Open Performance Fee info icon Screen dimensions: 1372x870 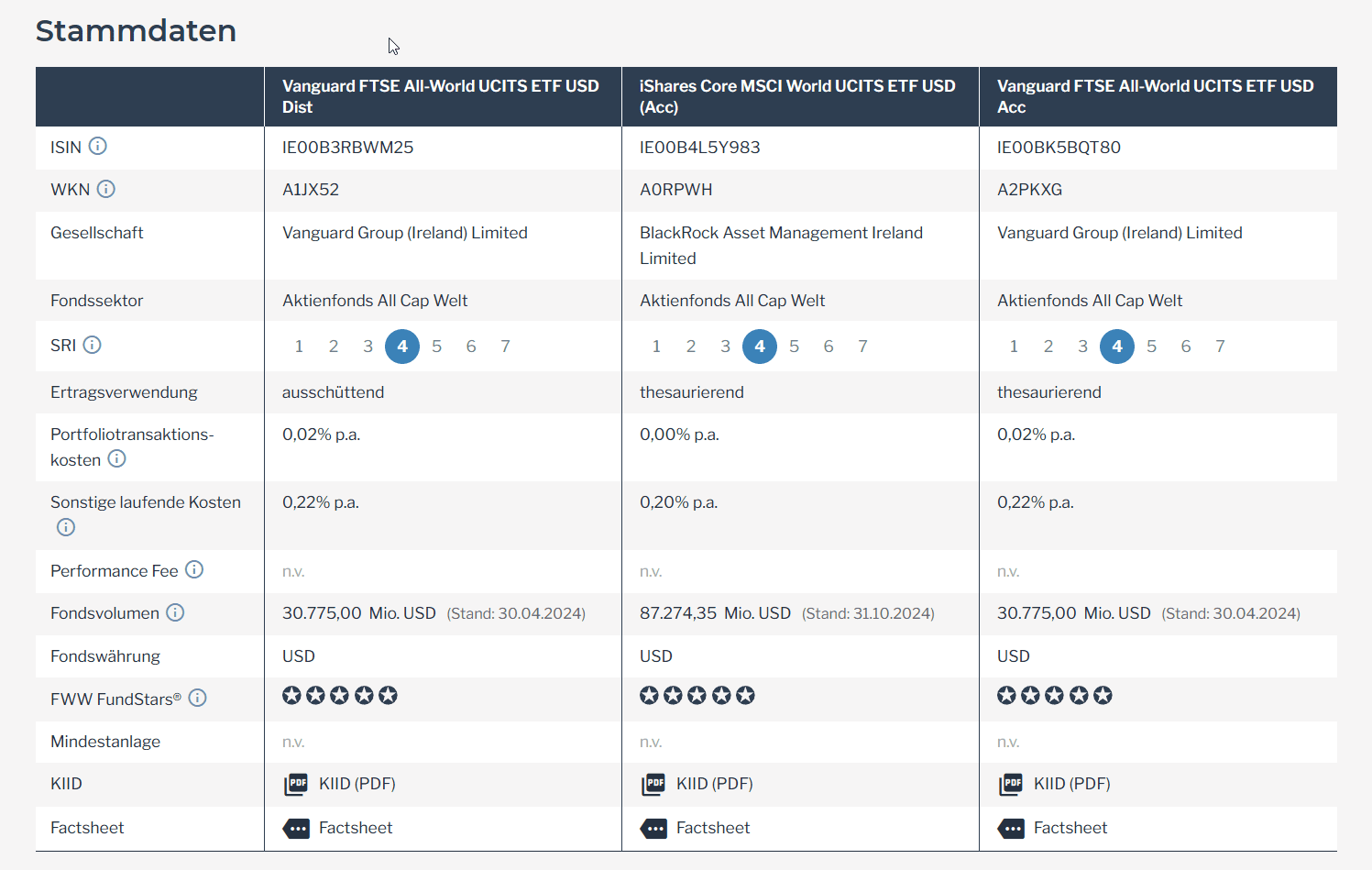[x=194, y=569]
